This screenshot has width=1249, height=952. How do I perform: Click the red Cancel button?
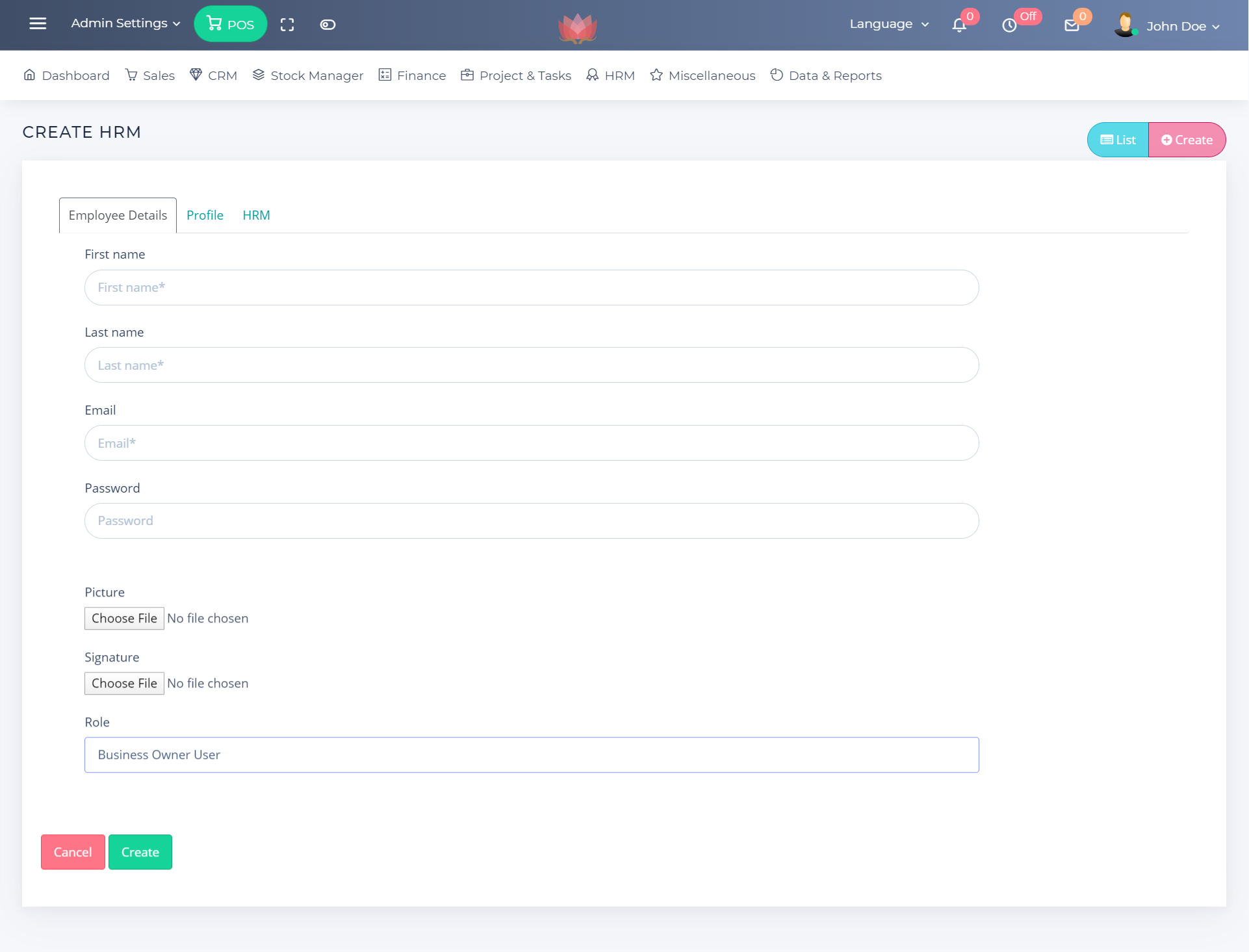click(x=73, y=852)
